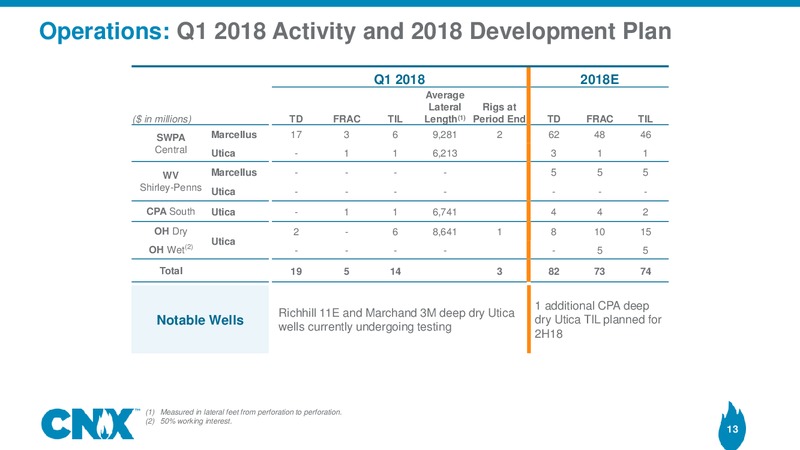This screenshot has height=450, width=800.
Task: Select the slide title beginning 'Operations:'
Action: [355, 31]
